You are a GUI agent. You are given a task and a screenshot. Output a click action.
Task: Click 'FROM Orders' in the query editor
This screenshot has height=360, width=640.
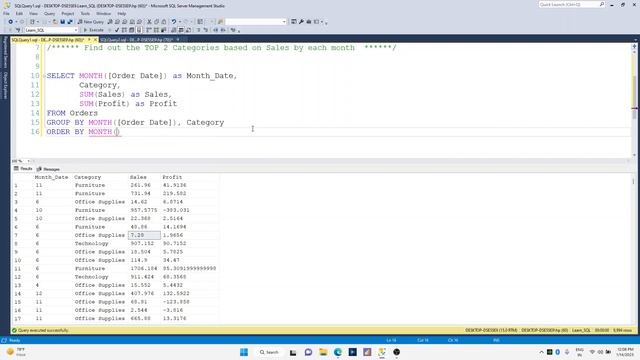tap(72, 113)
